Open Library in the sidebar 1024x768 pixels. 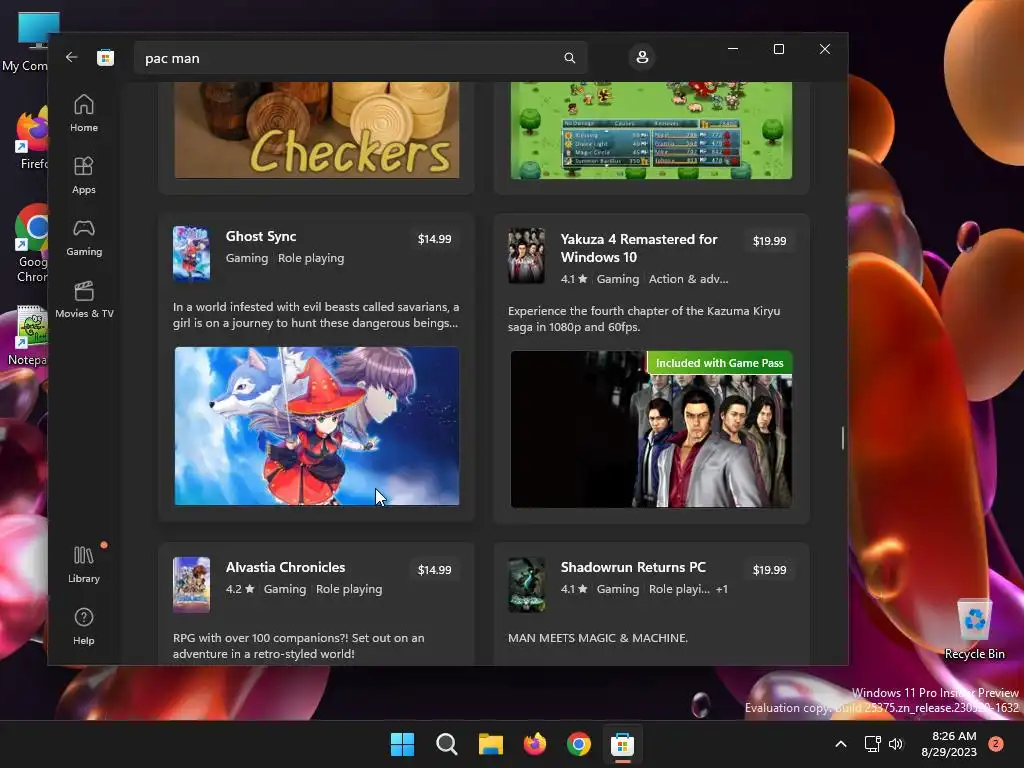point(84,565)
